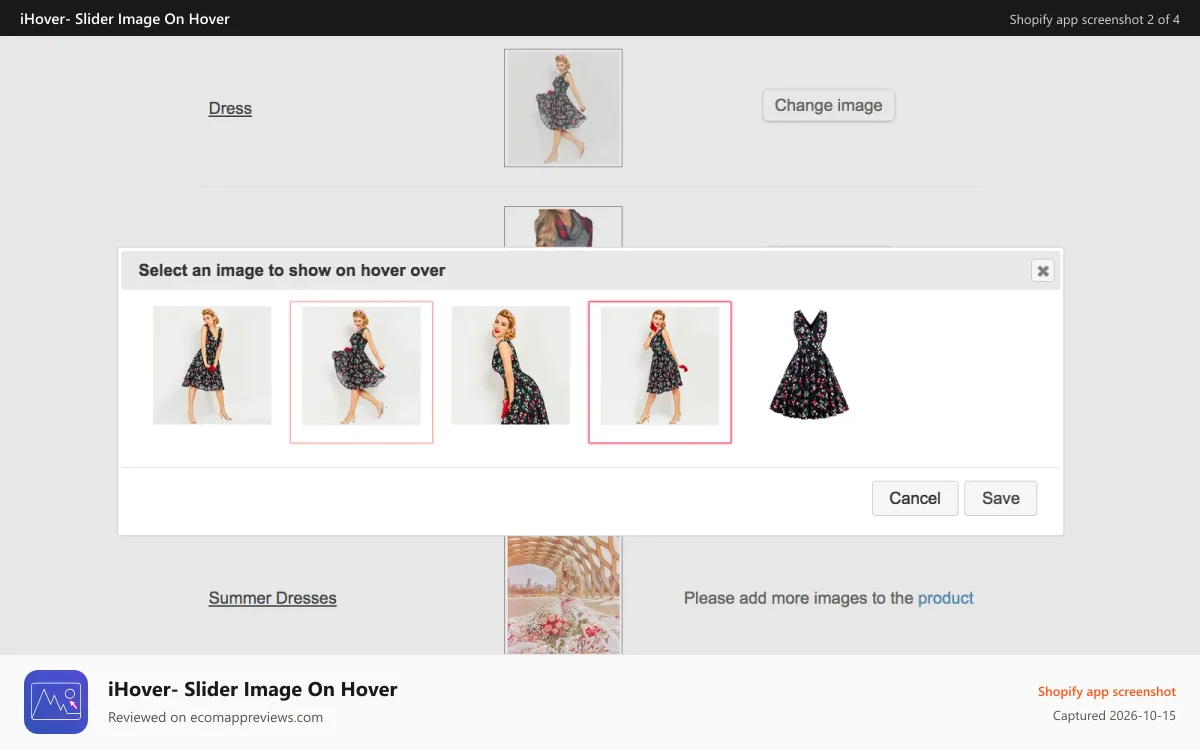Image resolution: width=1200 pixels, height=750 pixels.
Task: Click the Change image button for Dress
Action: pos(828,105)
